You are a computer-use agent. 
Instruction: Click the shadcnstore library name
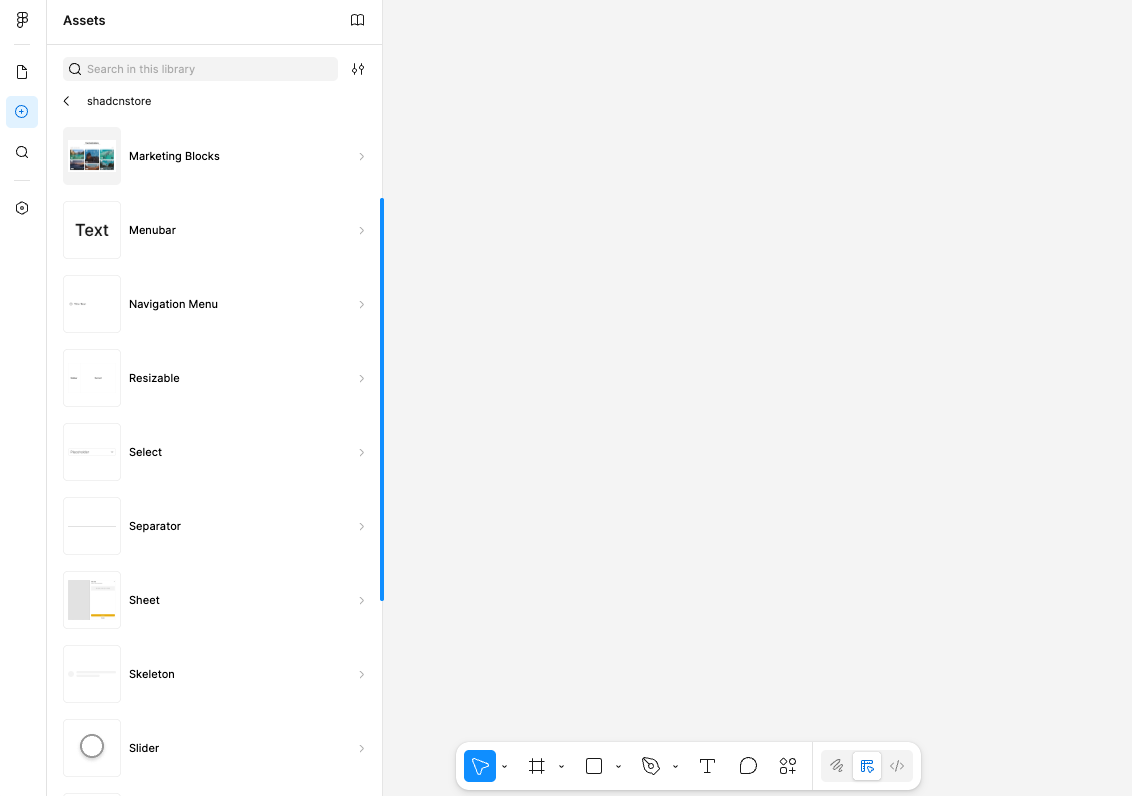[119, 101]
